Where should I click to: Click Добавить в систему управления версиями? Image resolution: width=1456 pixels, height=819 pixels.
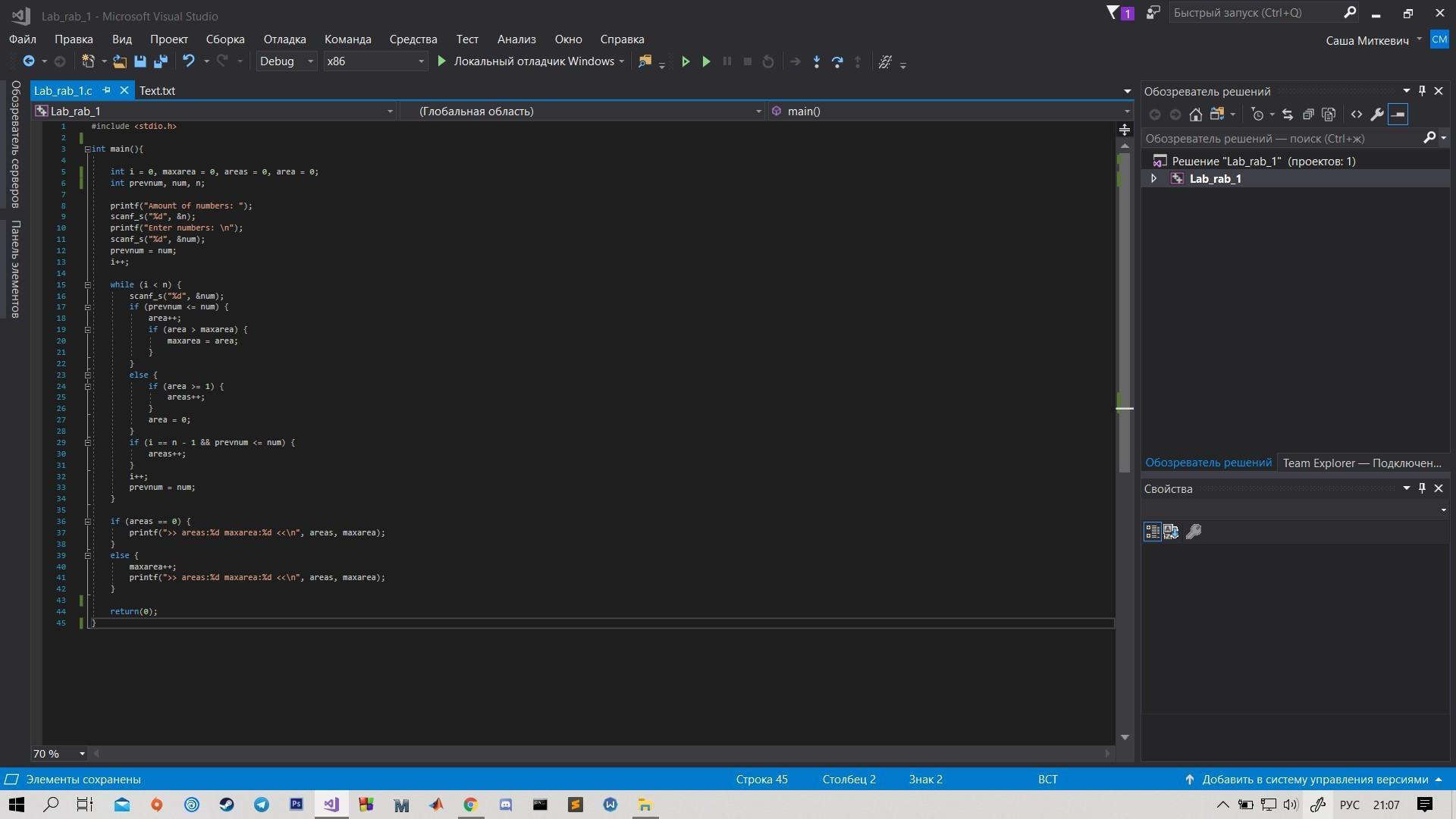point(1314,779)
